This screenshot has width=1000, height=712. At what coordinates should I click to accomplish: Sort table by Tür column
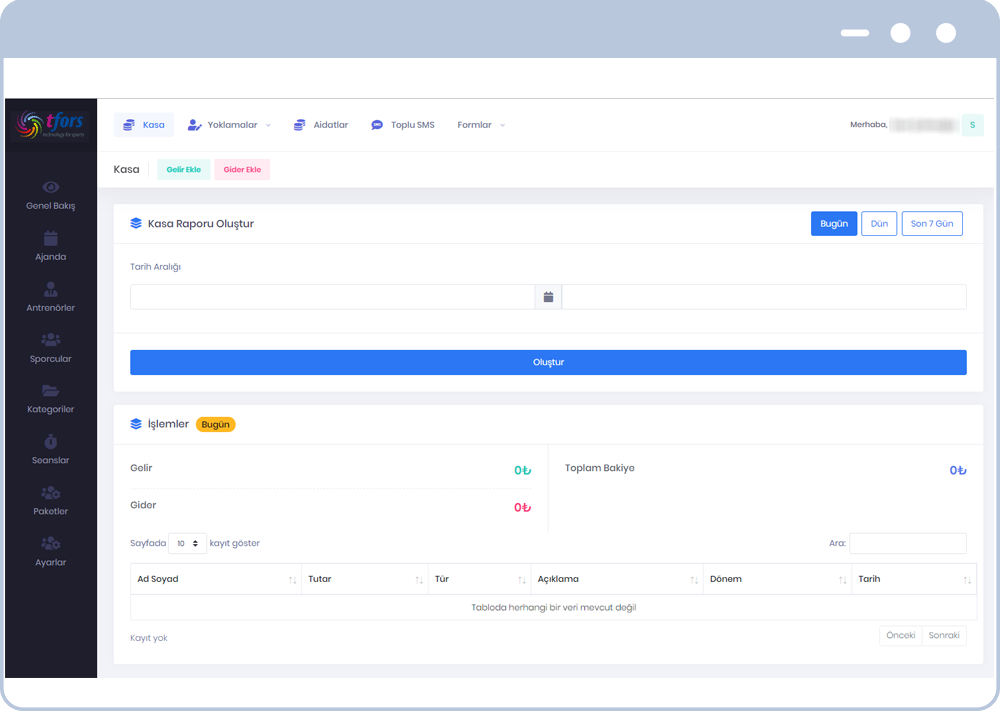click(479, 579)
